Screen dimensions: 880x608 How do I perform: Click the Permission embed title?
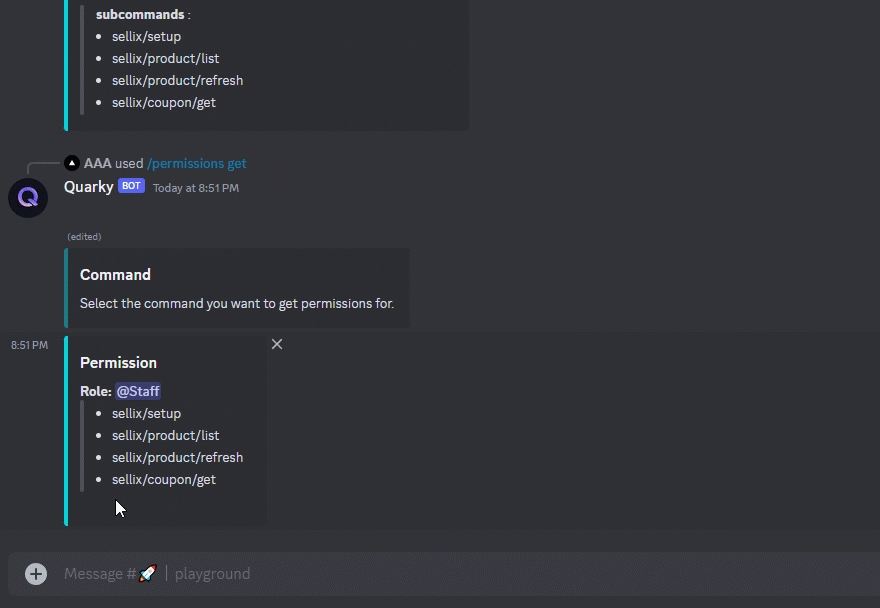tap(118, 363)
